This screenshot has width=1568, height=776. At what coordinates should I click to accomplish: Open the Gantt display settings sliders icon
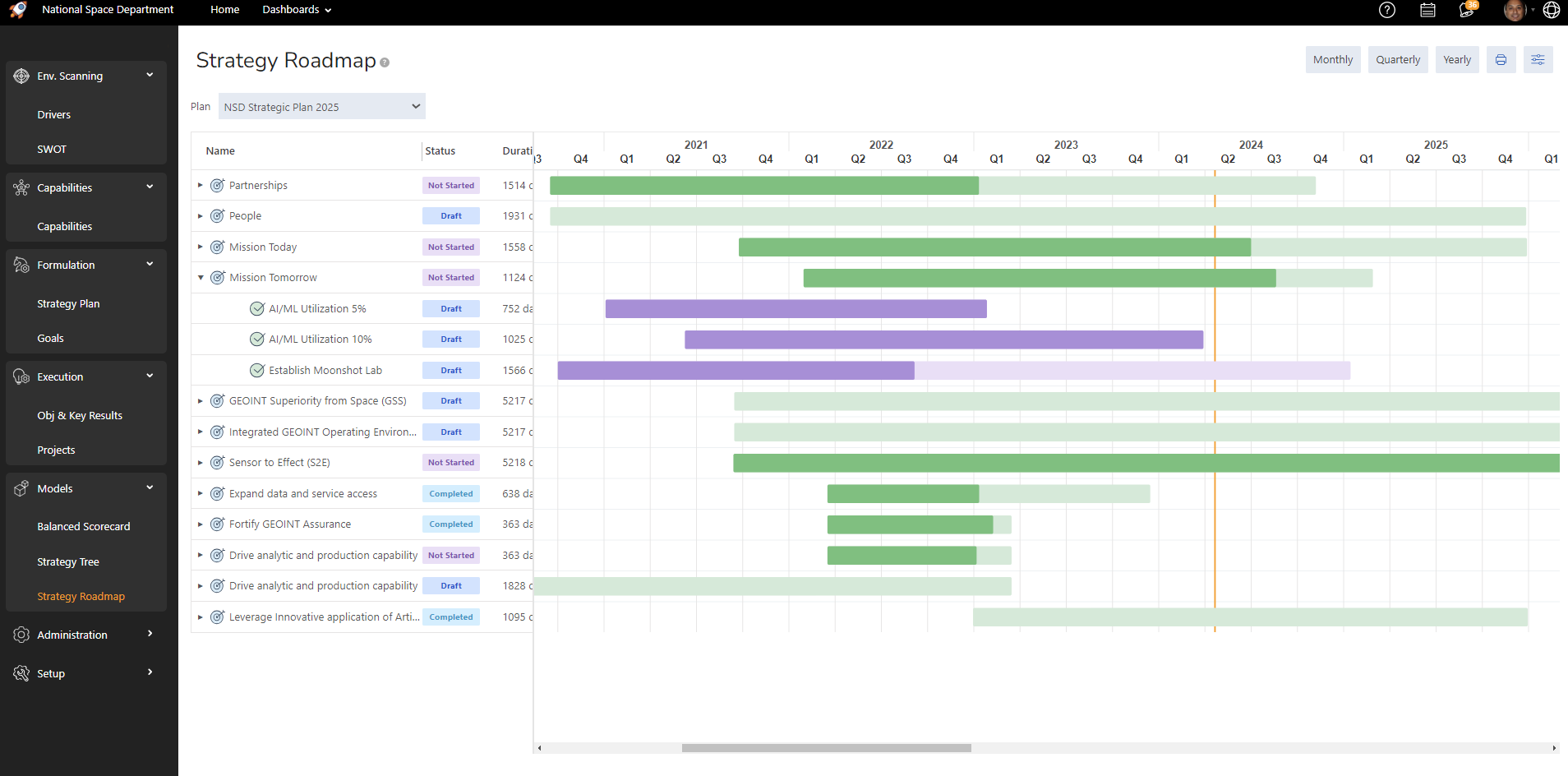(1537, 59)
